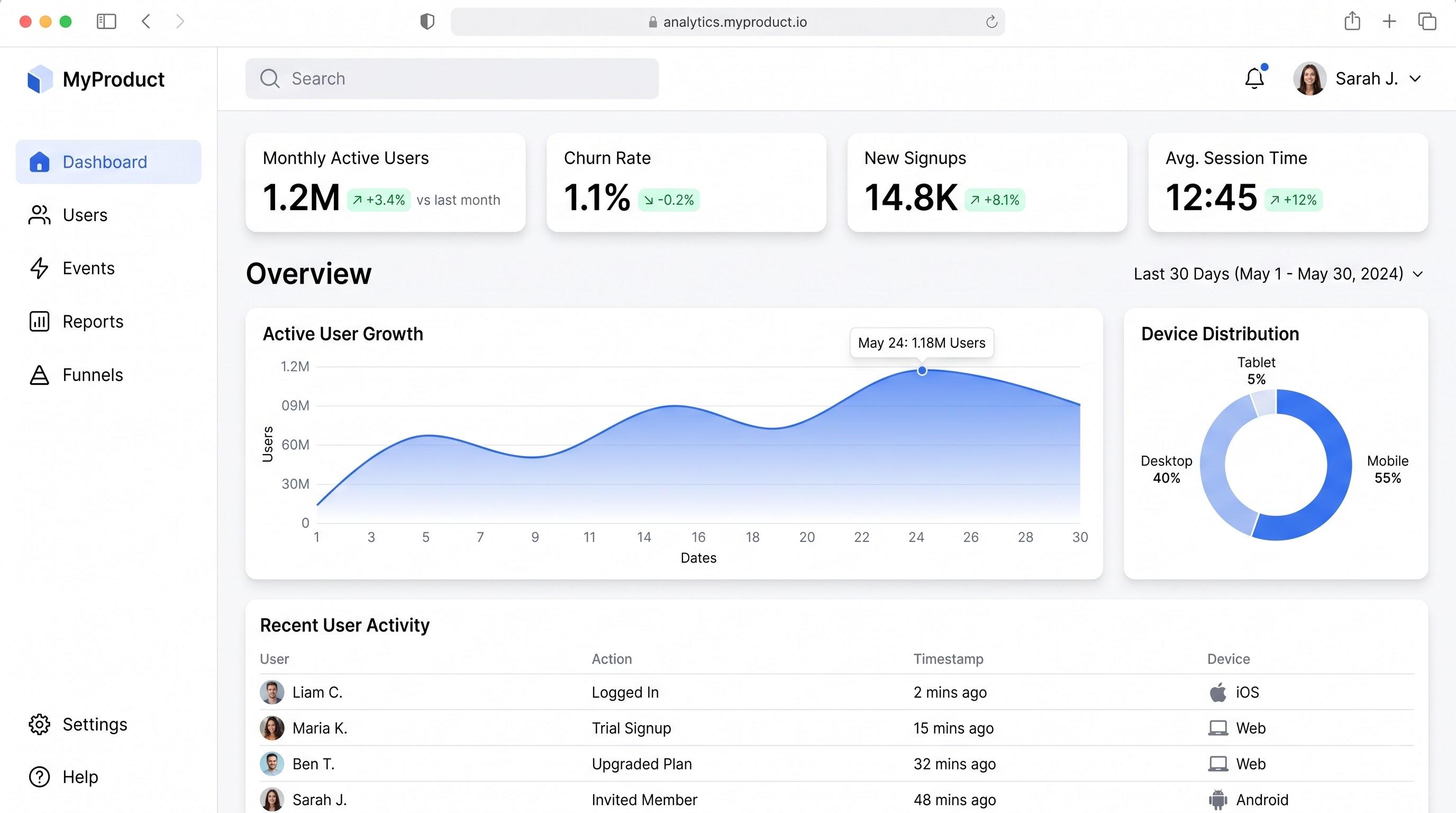This screenshot has height=813, width=1456.
Task: Click the privacy shield icon
Action: tap(427, 22)
